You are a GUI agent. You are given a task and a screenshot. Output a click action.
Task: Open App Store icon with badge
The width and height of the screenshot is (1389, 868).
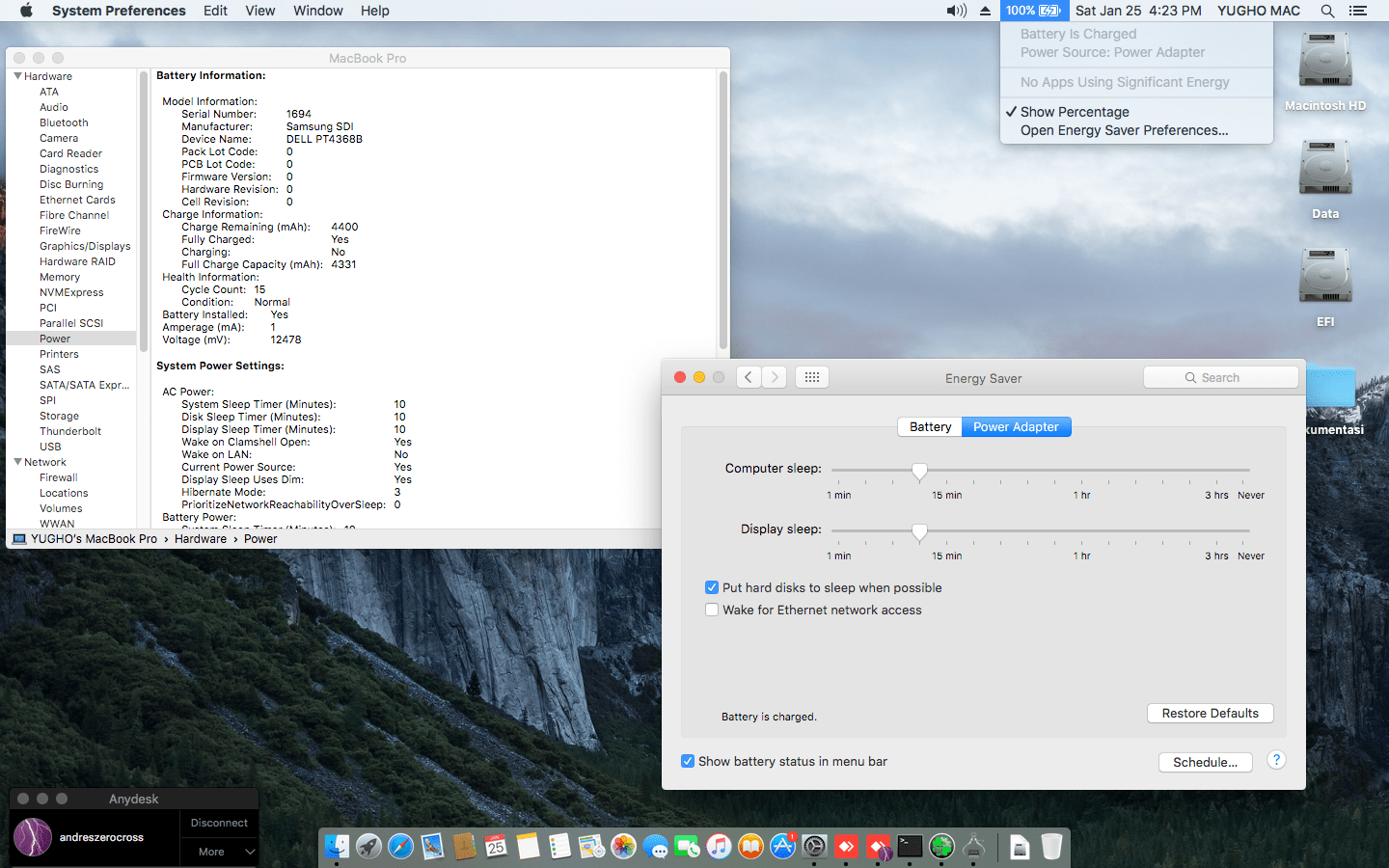(782, 846)
